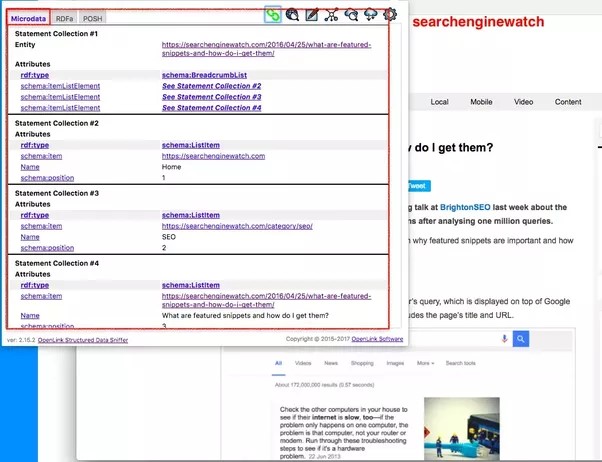This screenshot has height=462, width=602.
Task: Click the schema:BreadcrumbList link
Action: coord(206,75)
